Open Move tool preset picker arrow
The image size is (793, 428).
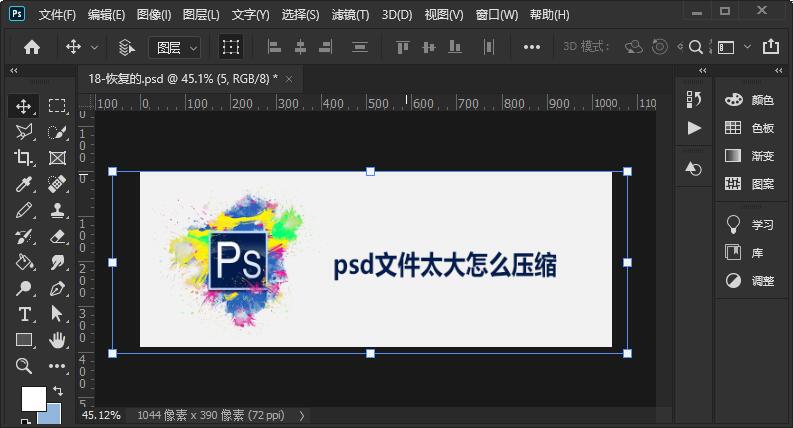(95, 48)
